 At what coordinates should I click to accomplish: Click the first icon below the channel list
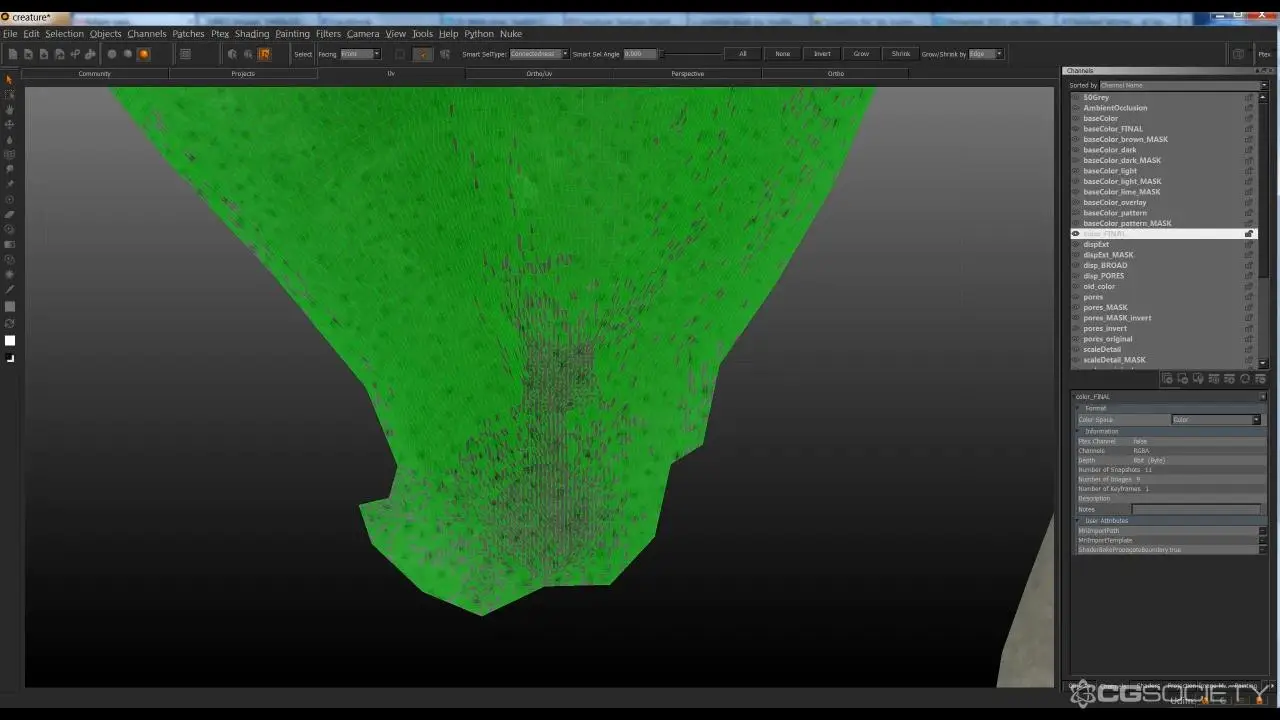click(x=1167, y=379)
